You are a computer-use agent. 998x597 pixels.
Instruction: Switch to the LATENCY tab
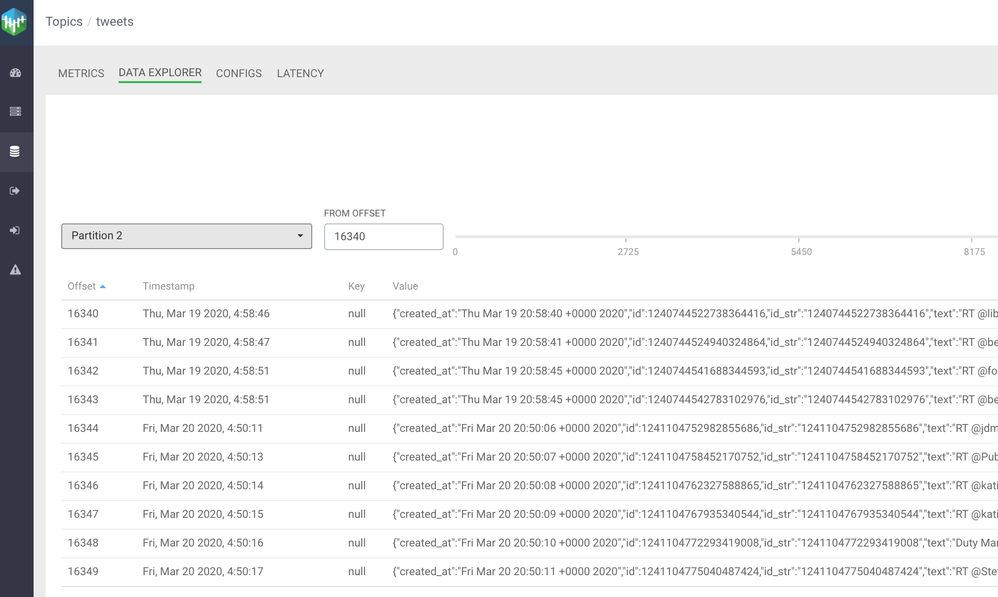[x=300, y=73]
